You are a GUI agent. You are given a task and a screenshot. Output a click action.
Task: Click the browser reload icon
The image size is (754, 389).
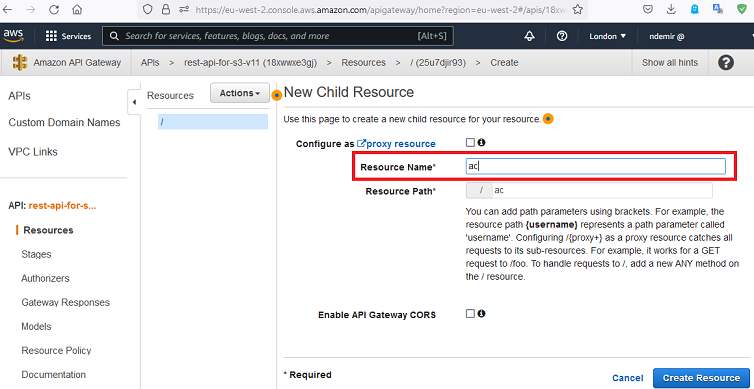54,9
